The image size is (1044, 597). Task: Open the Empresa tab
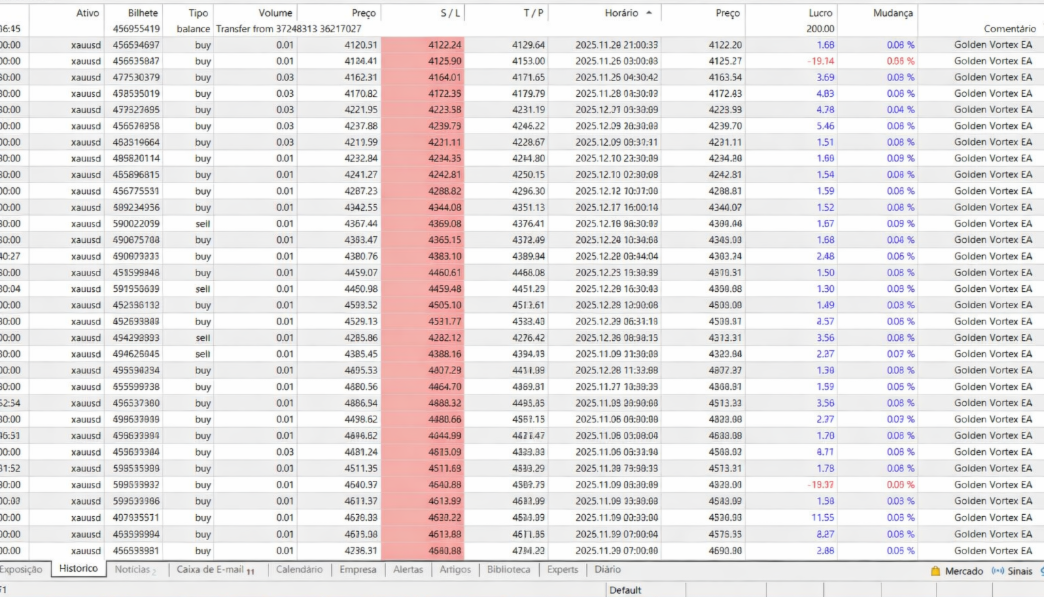(358, 570)
